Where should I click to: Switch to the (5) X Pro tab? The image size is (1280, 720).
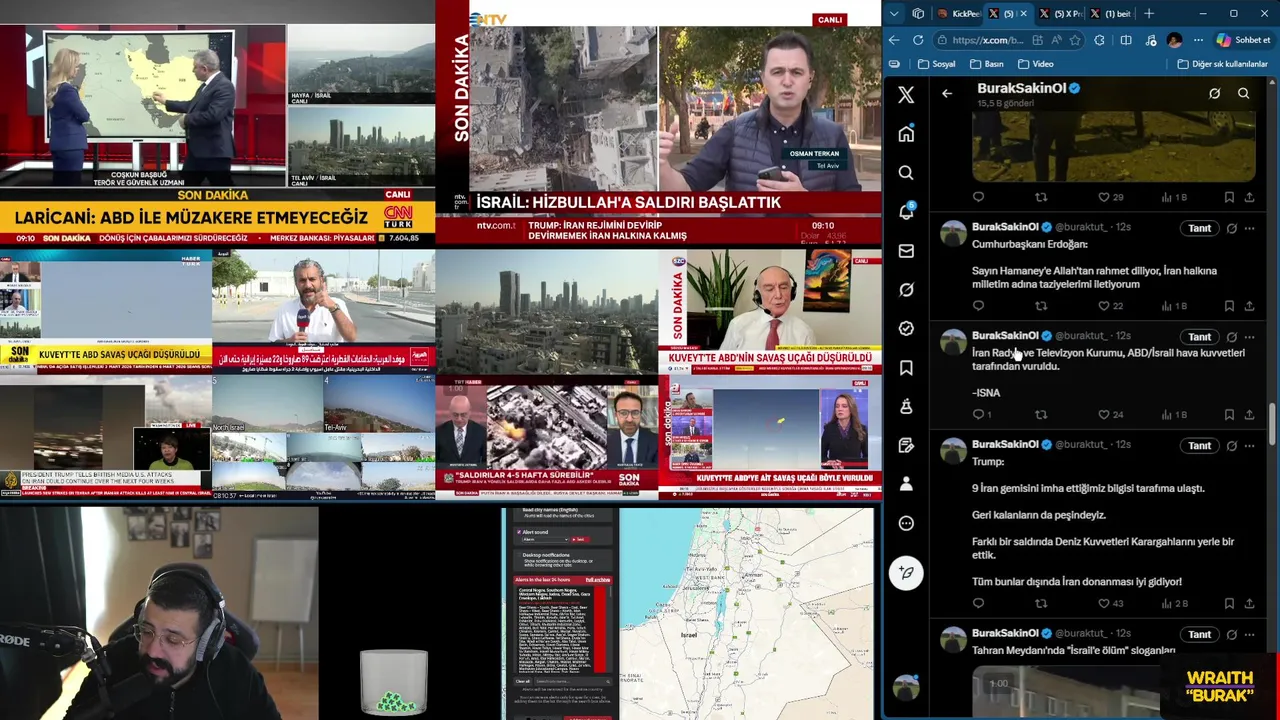click(1060, 13)
